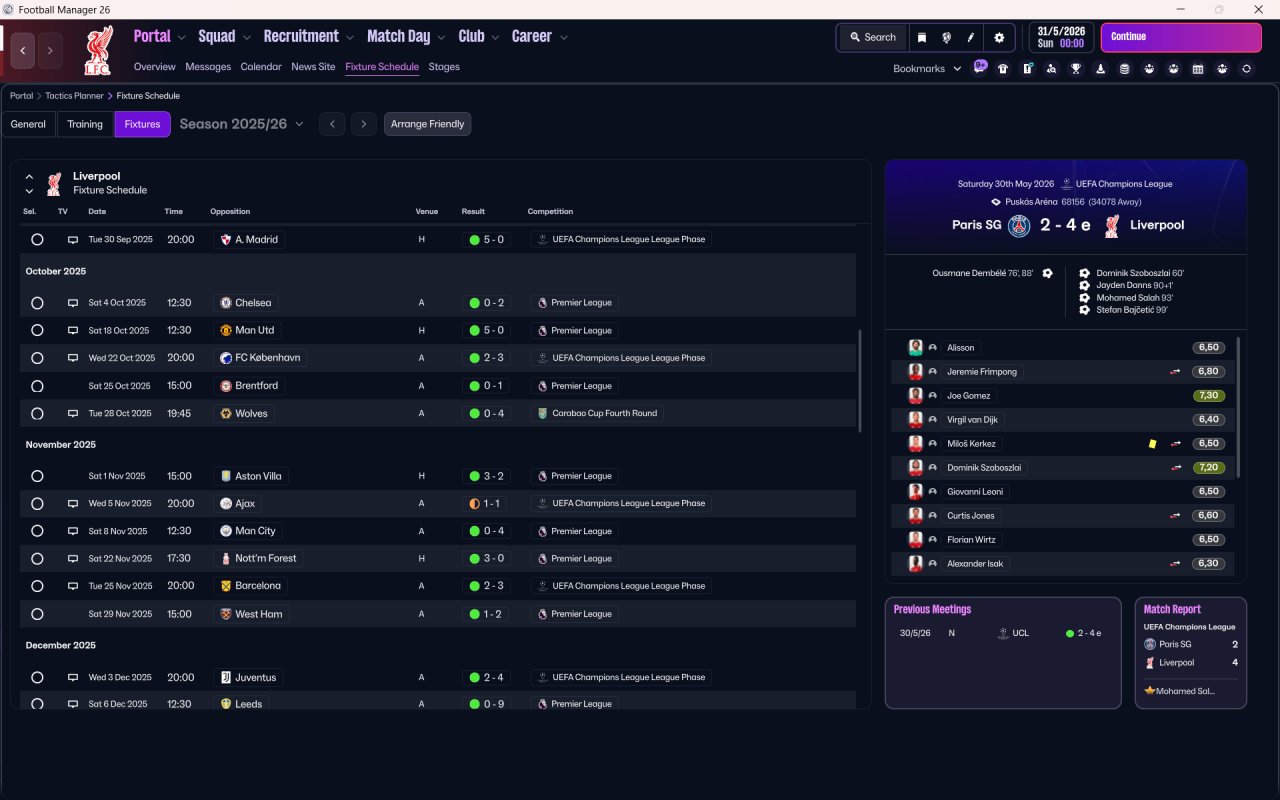The width and height of the screenshot is (1280, 800).
Task: Click the training cone icon in bookmarks bar
Action: coord(1100,69)
